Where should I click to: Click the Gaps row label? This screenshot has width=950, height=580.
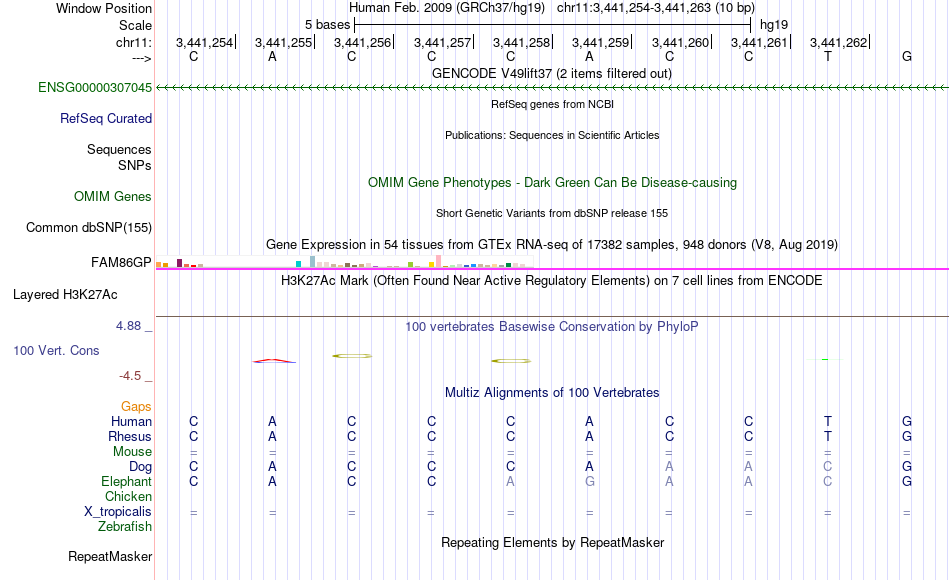point(136,407)
